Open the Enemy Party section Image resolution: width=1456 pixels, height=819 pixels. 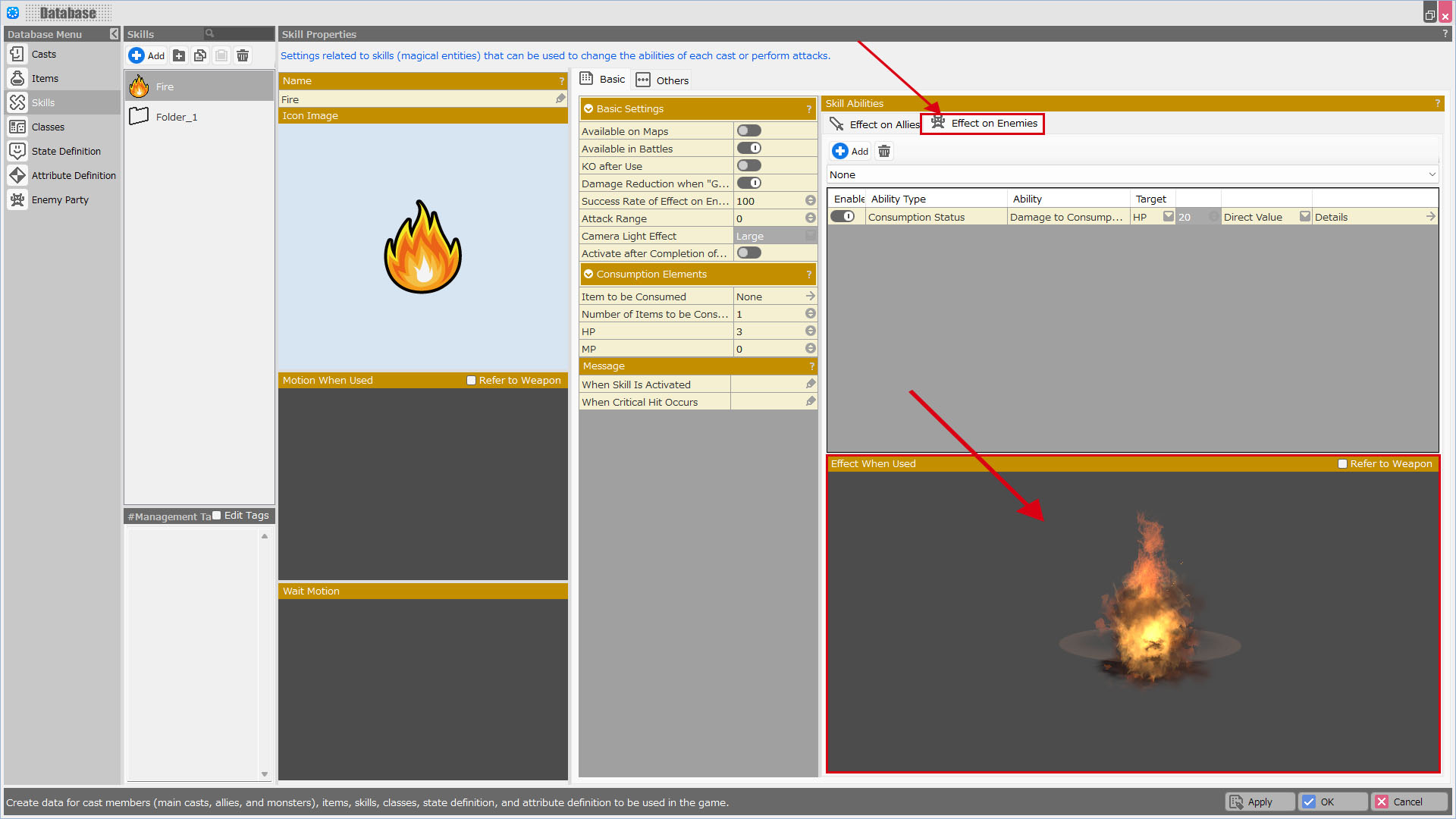(x=62, y=199)
